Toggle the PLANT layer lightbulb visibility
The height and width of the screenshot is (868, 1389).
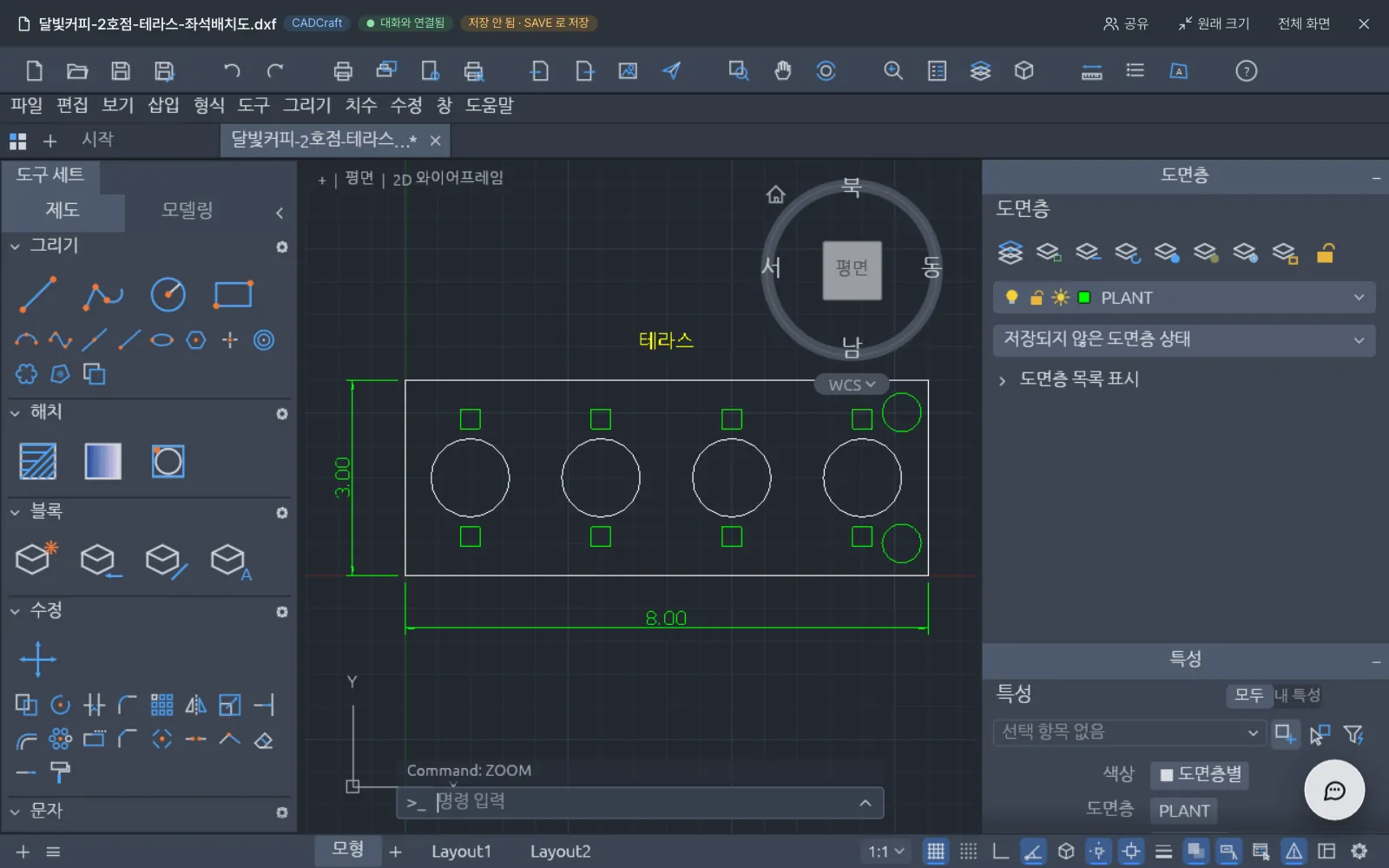[x=1011, y=298]
